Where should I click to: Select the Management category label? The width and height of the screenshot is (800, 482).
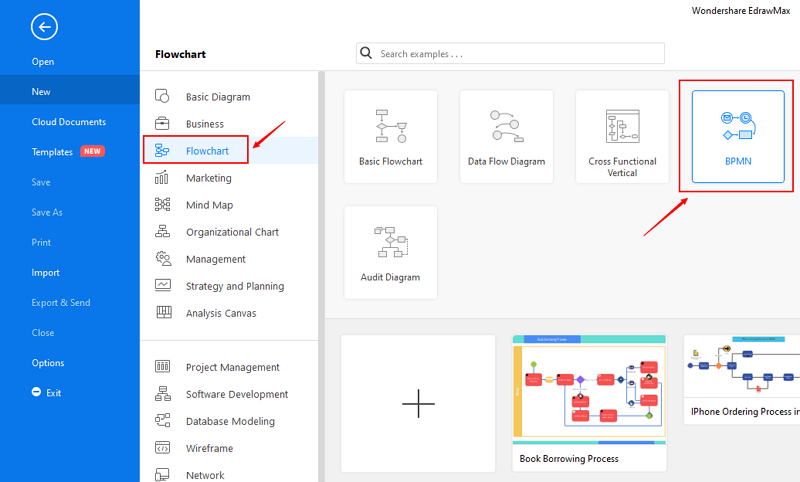pos(216,259)
